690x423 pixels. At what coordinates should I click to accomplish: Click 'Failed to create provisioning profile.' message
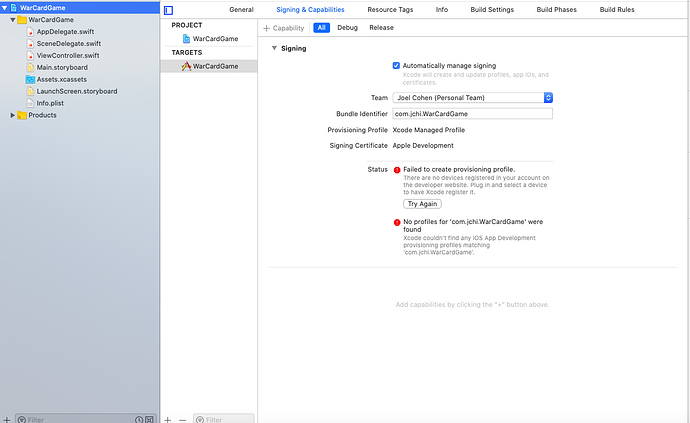click(459, 169)
